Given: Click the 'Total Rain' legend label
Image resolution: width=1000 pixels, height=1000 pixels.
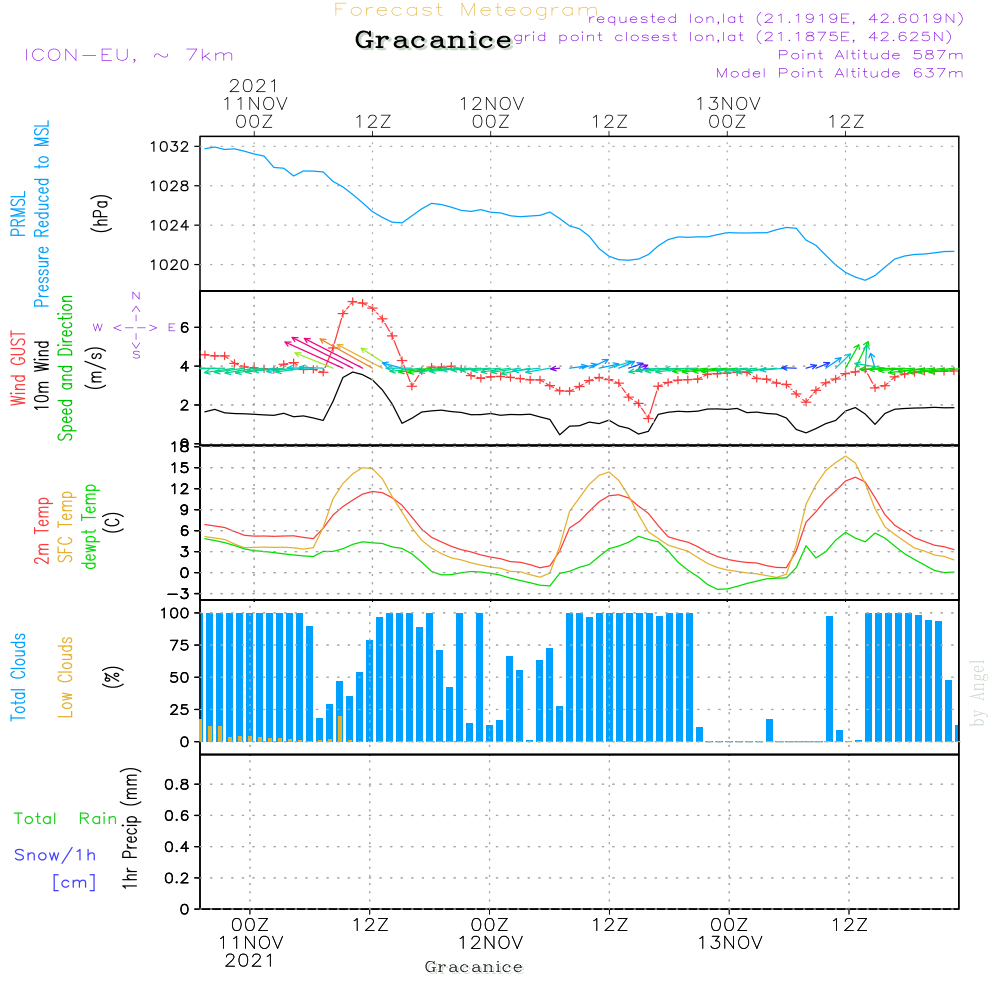Looking at the screenshot, I should pos(66,818).
